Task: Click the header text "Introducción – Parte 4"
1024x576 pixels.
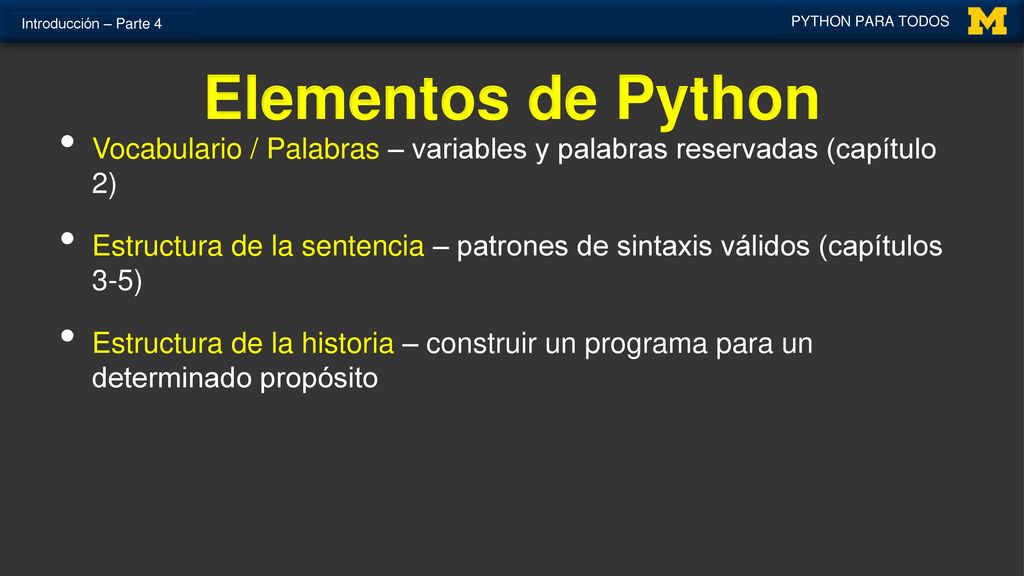Action: [x=91, y=24]
